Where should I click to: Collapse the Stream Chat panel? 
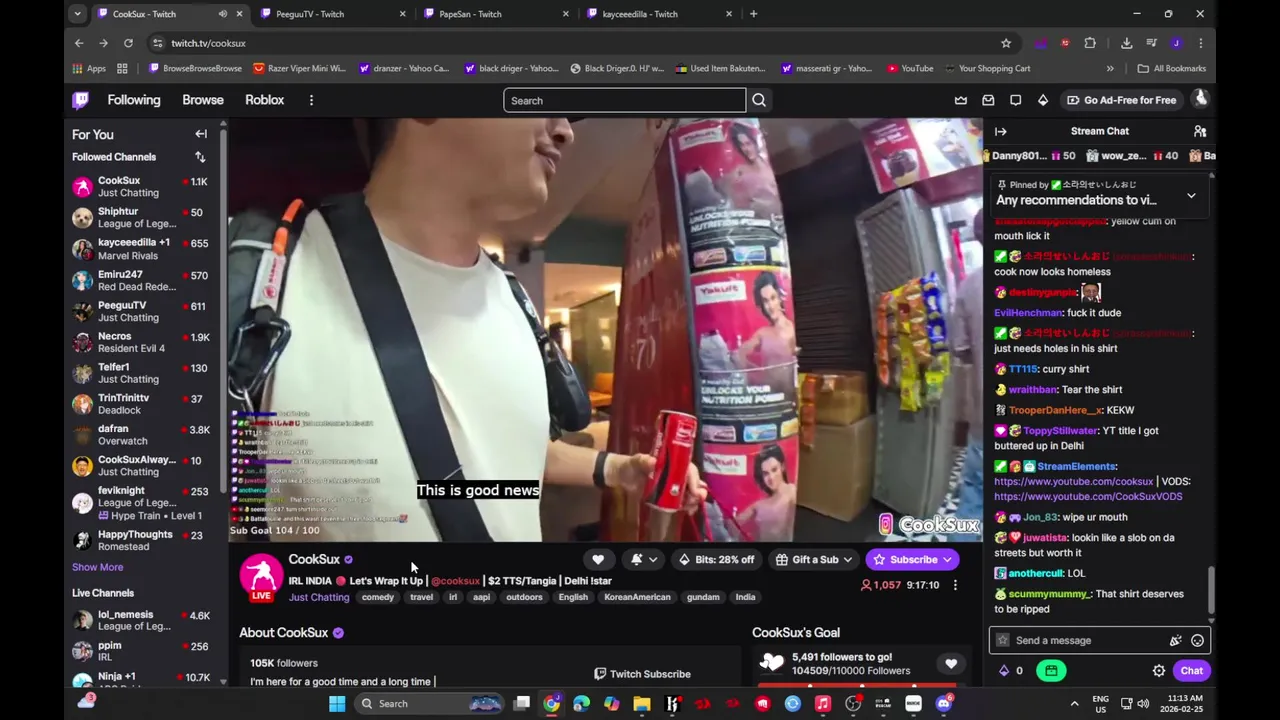tap(1000, 131)
